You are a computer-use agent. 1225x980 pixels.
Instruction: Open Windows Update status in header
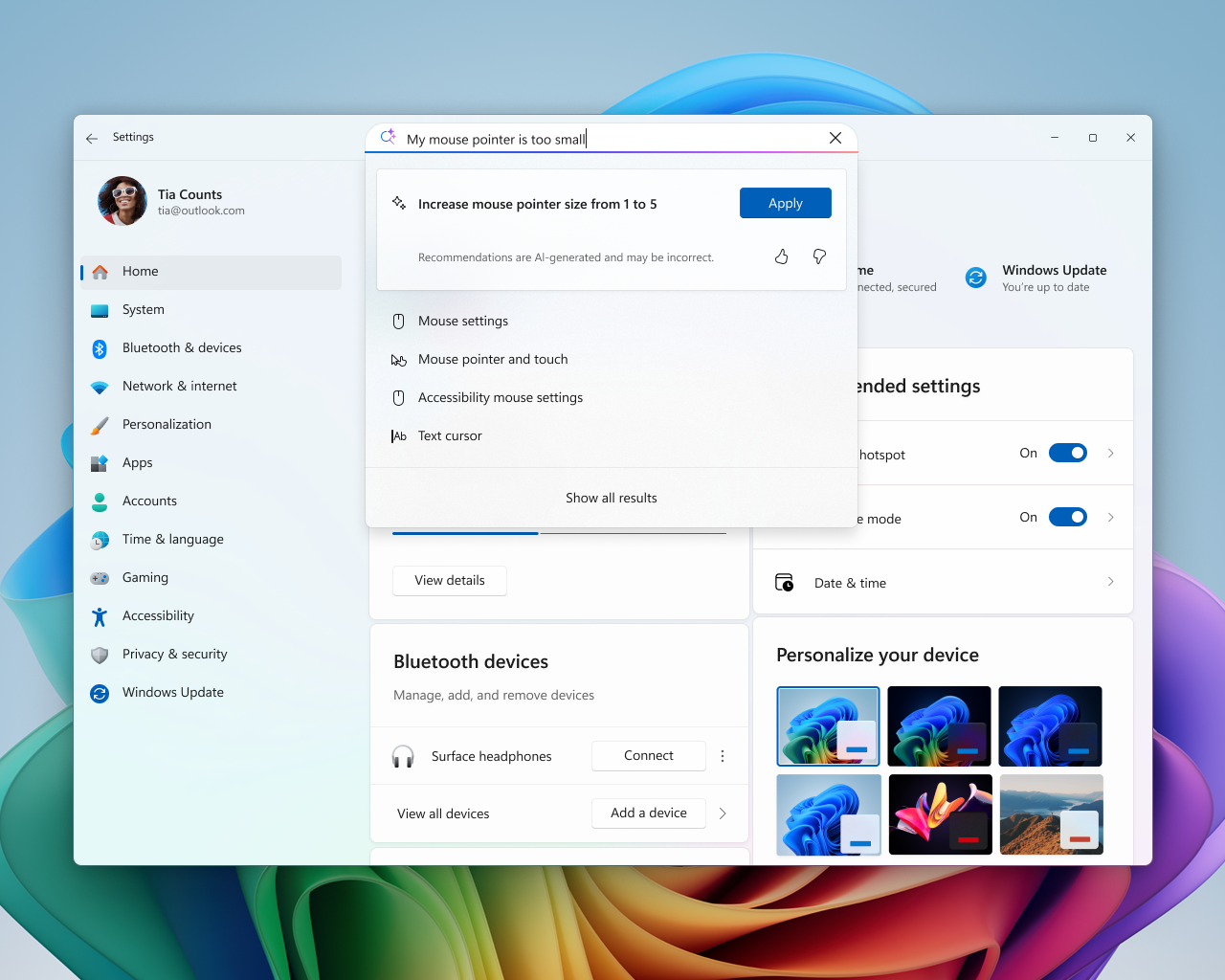click(x=1036, y=278)
